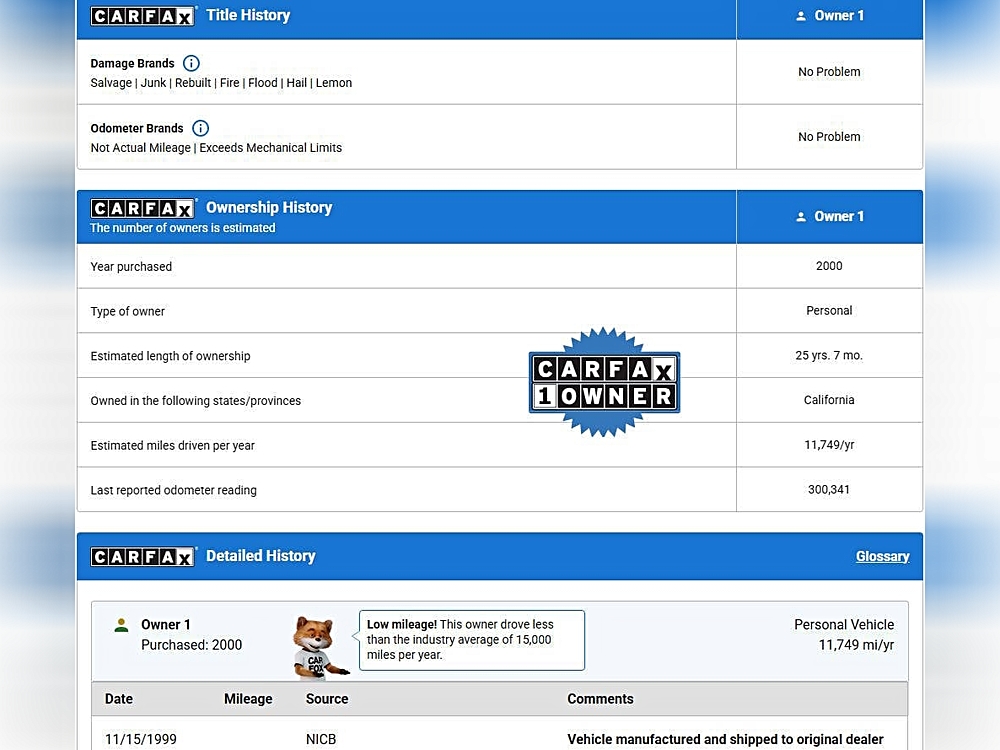The height and width of the screenshot is (750, 1000).
Task: Click the Low mileage speech bubble
Action: (x=471, y=640)
